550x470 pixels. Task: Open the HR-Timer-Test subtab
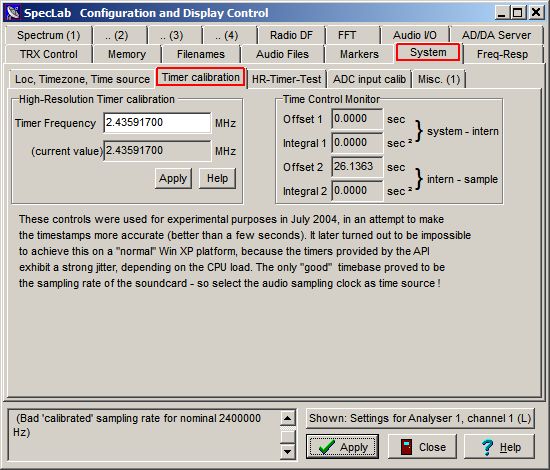287,79
